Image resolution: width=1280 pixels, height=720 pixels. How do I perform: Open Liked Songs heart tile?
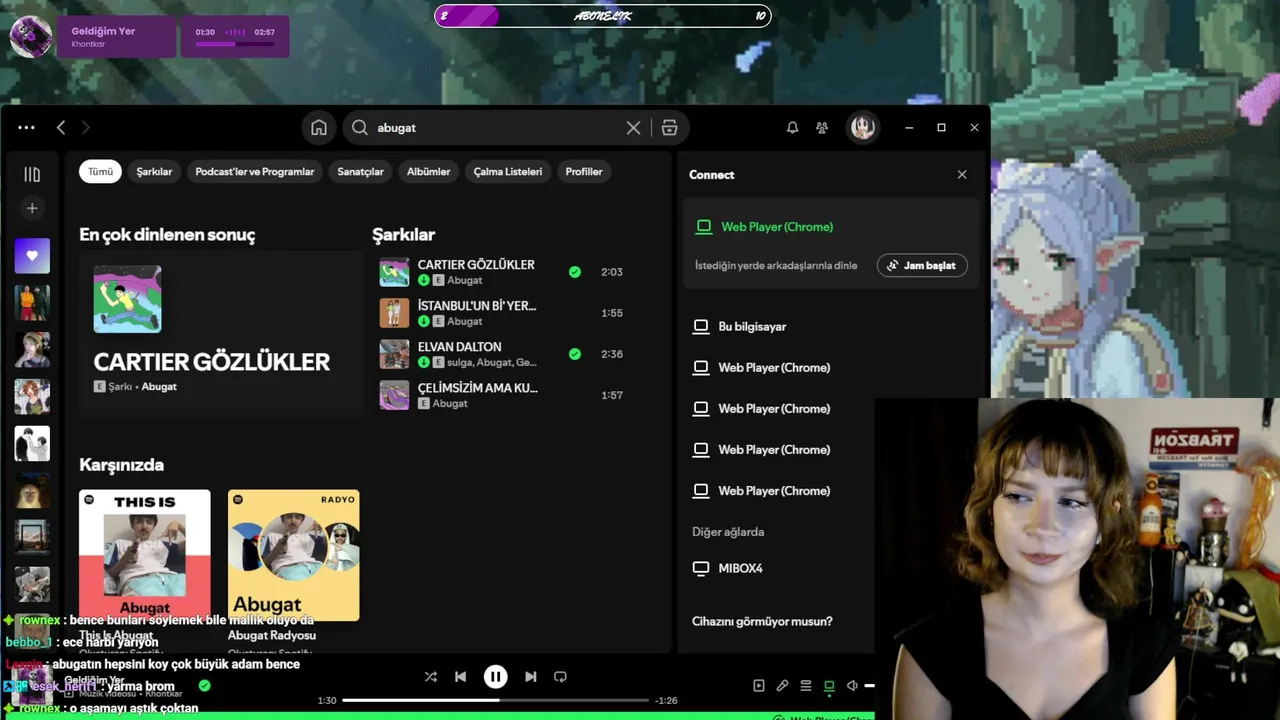tap(32, 256)
